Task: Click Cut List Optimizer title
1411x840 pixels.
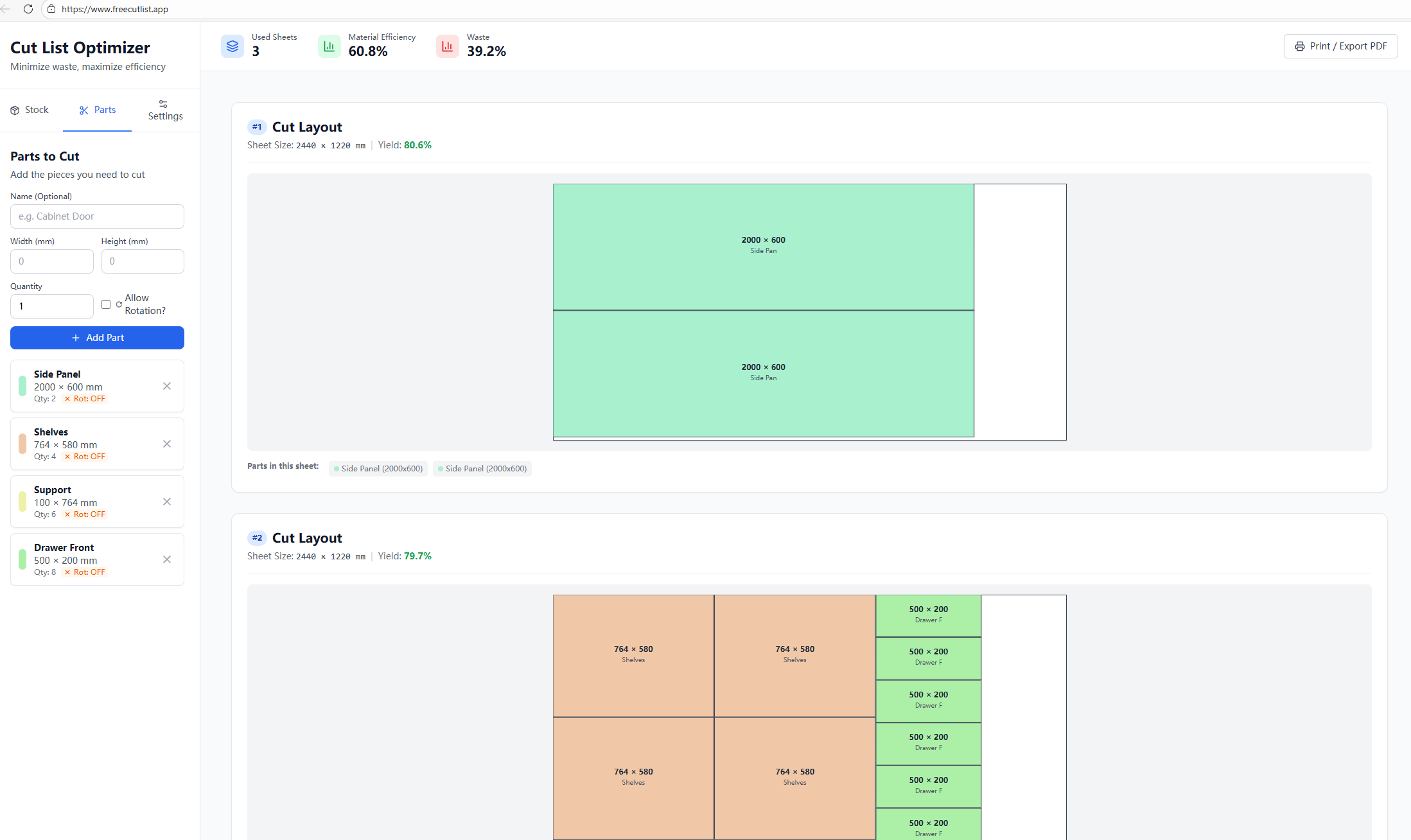Action: [80, 48]
